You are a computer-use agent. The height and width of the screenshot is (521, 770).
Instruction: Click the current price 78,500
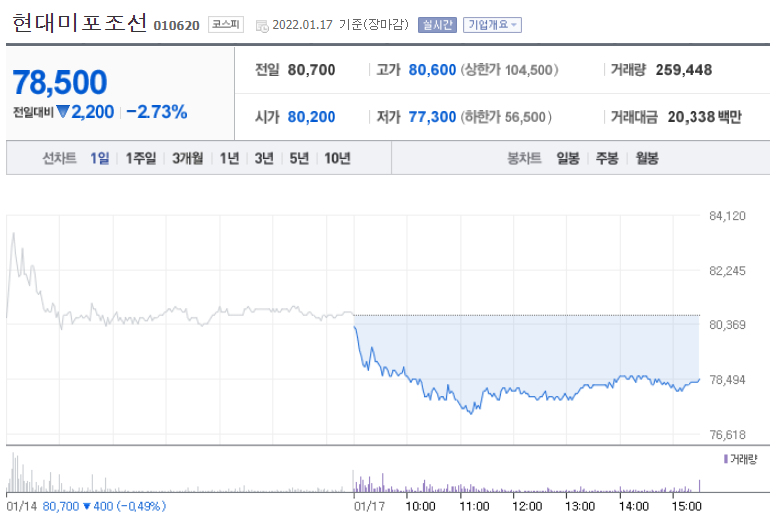pyautogui.click(x=59, y=82)
